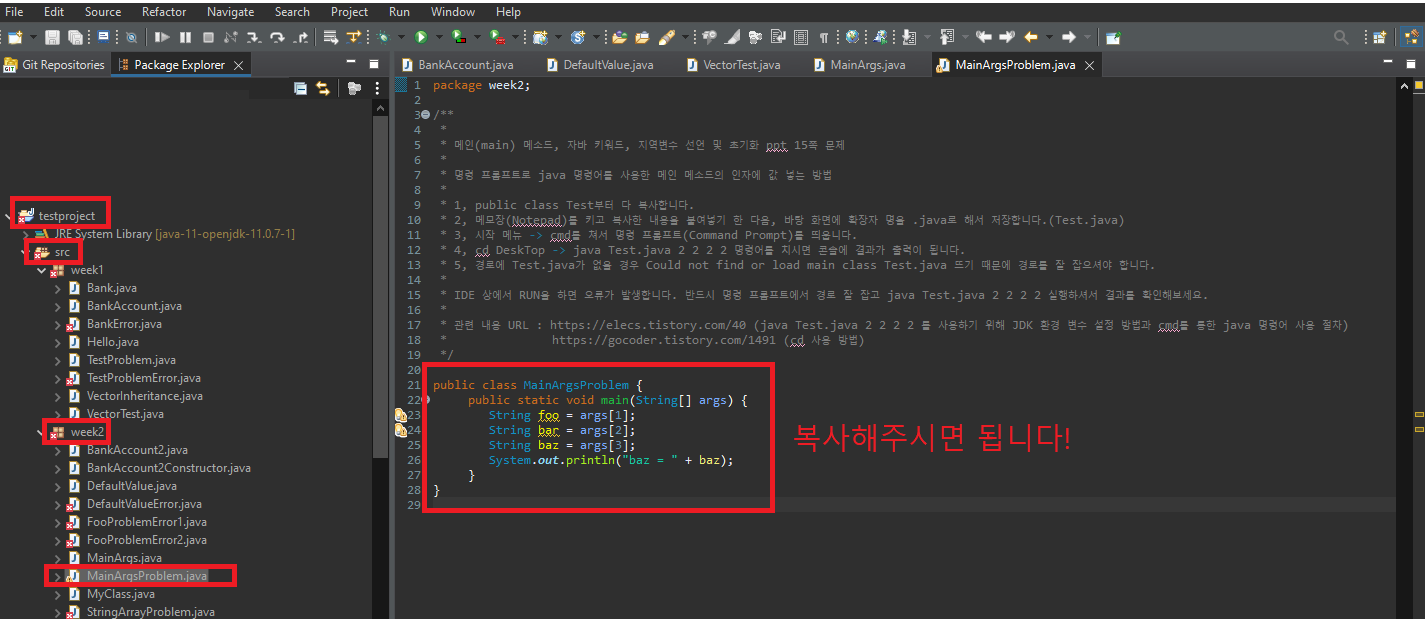Click the Coverage run icon

(459, 37)
